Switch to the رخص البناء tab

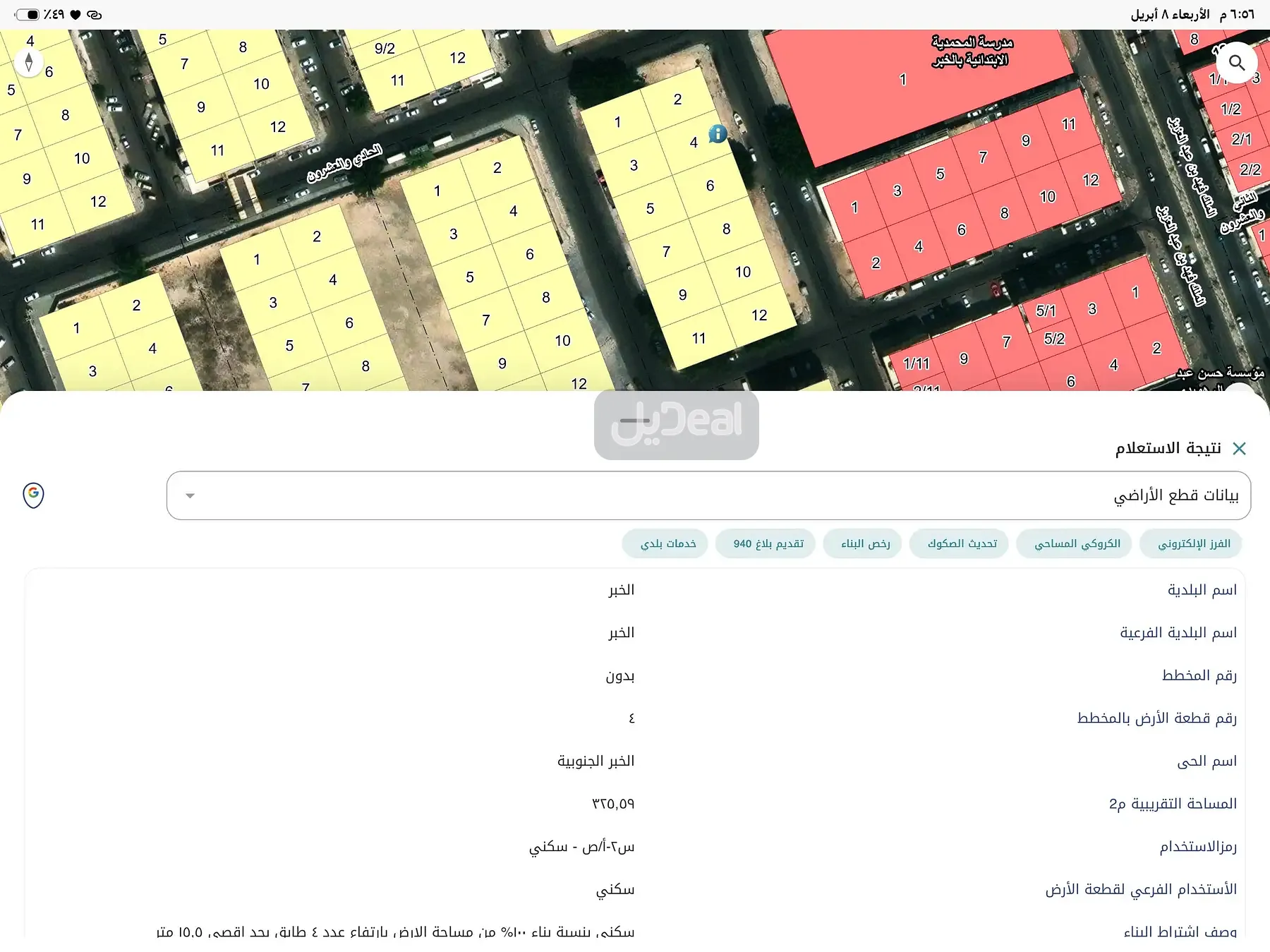(862, 543)
